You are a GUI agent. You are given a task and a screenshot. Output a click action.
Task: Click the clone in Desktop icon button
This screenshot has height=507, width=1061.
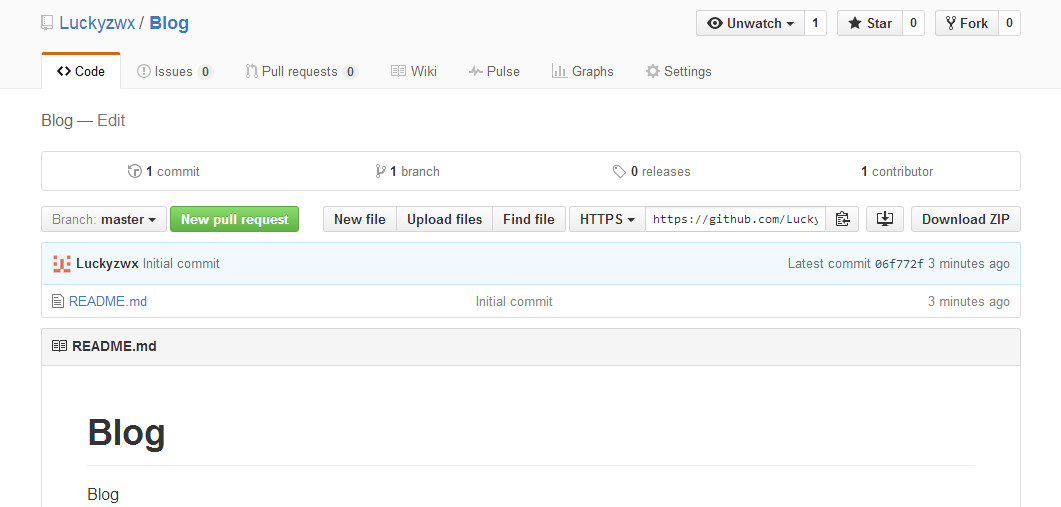coord(885,219)
